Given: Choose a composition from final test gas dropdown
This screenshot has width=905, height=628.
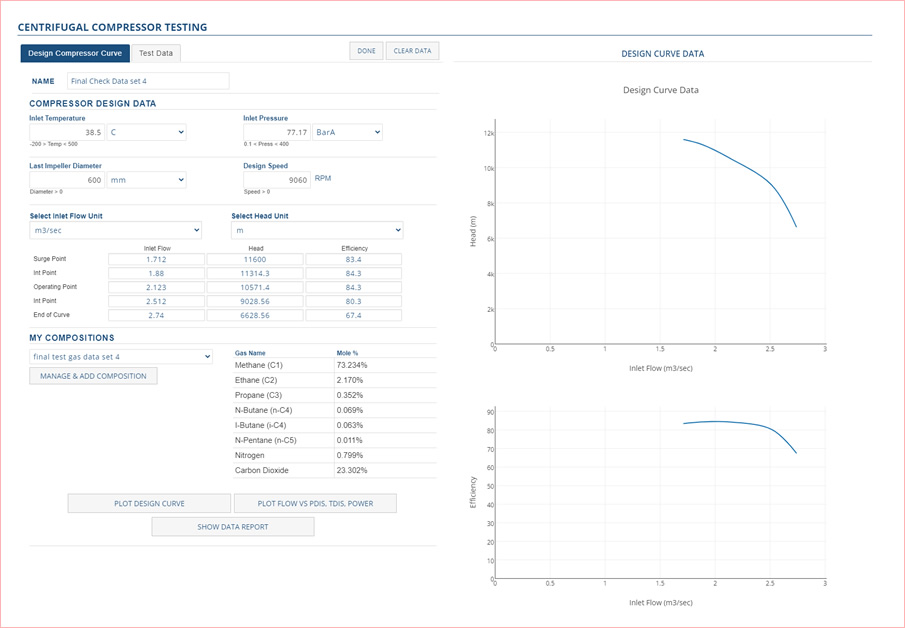Looking at the screenshot, I should coord(121,356).
